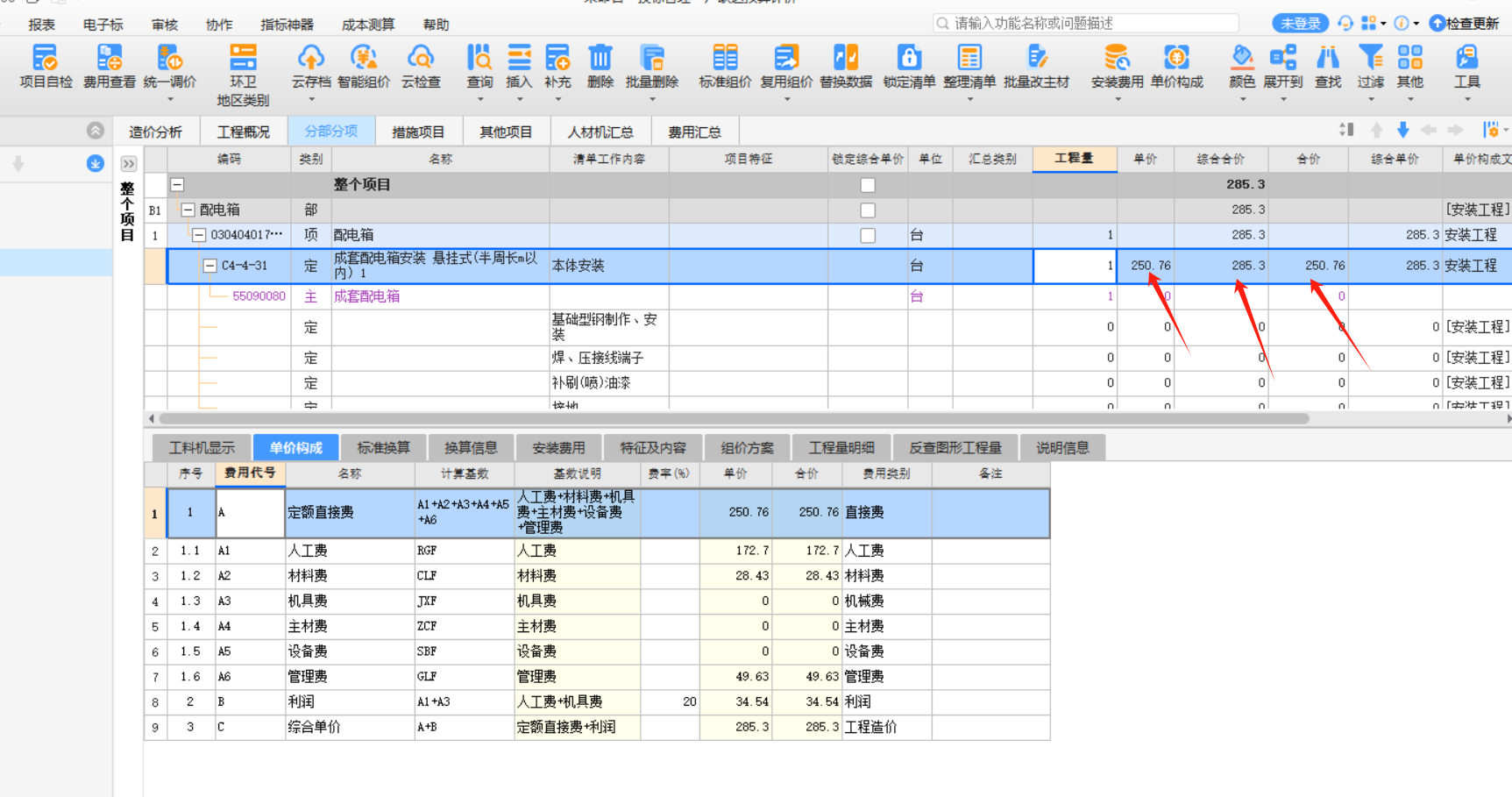Switch to 造价分析 tab

coord(155,132)
